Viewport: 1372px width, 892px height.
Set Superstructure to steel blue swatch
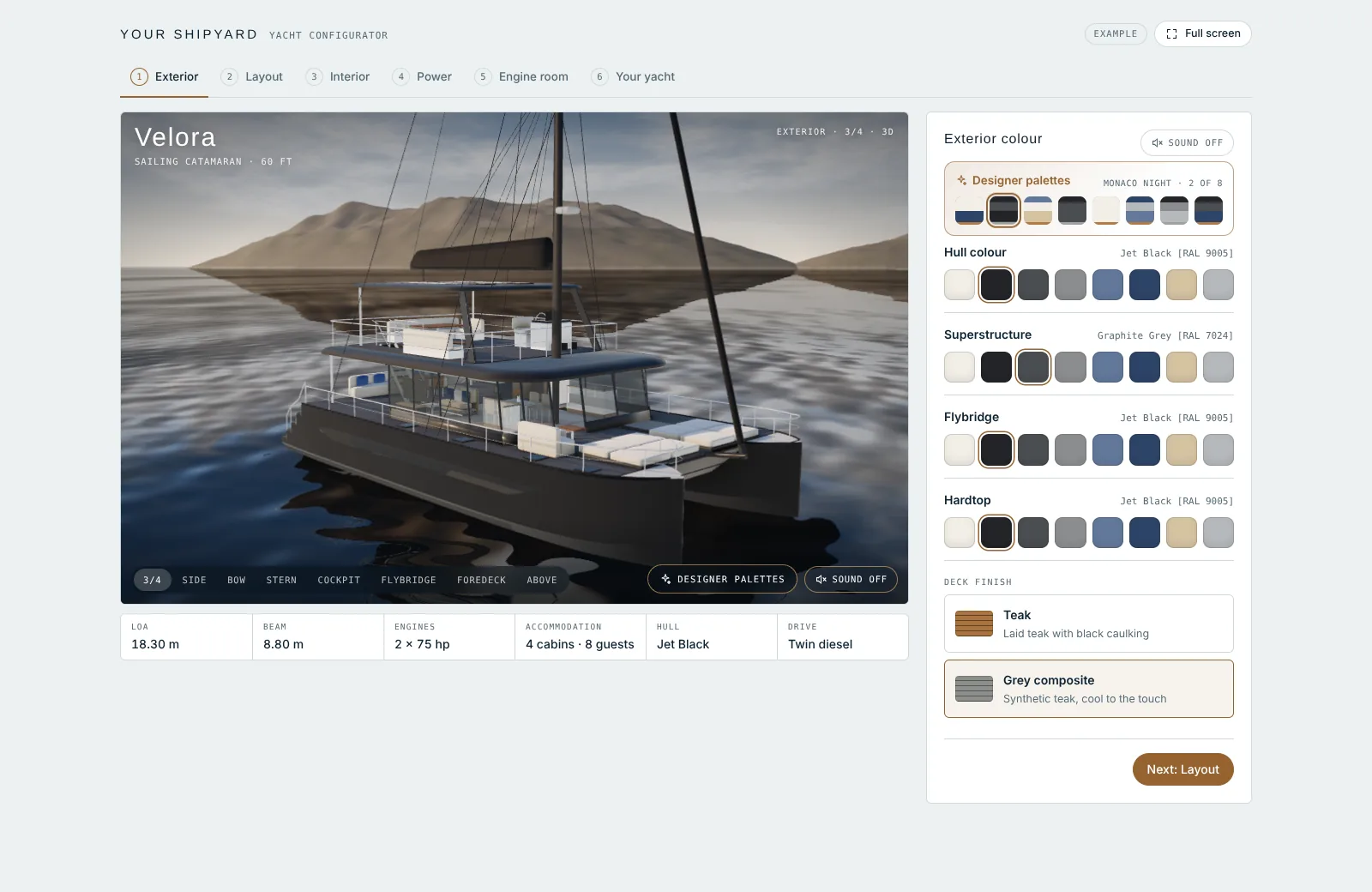[x=1108, y=367]
